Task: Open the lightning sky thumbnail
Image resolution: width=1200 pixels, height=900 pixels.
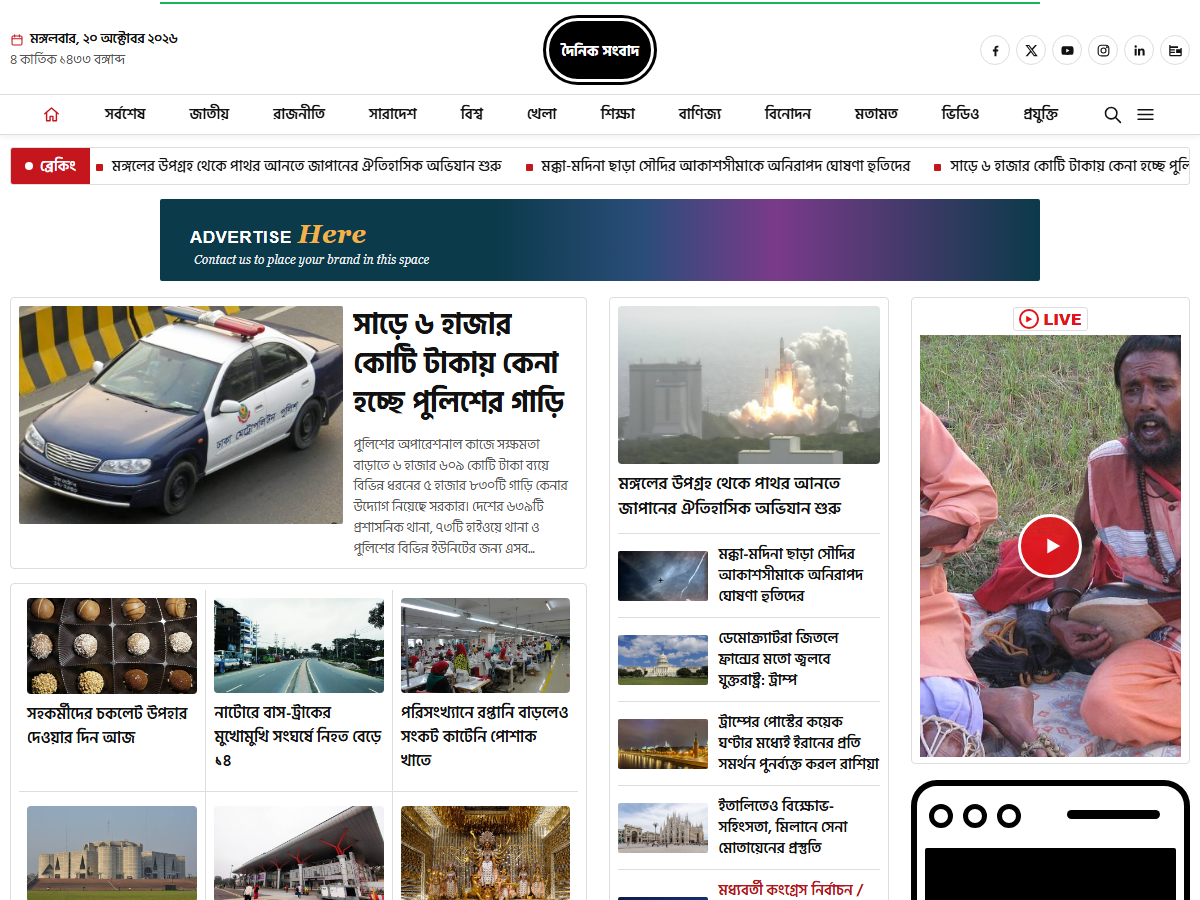Action: coord(665,576)
